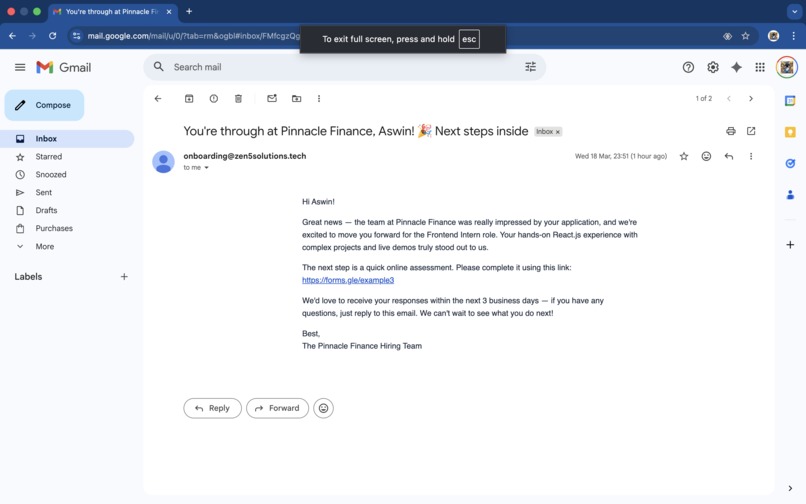Archive this email
The image size is (806, 504).
point(189,98)
